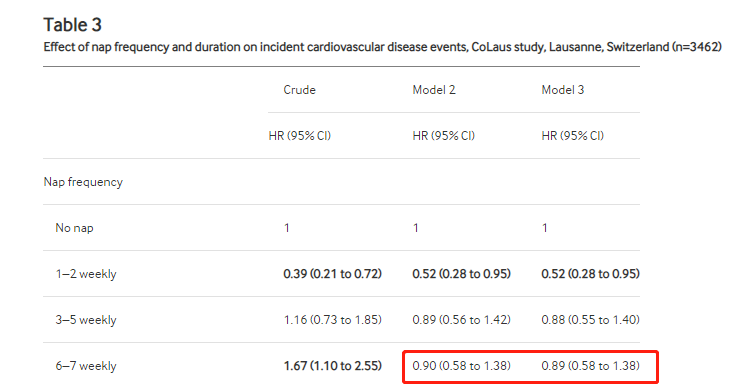This screenshot has height=388, width=741.
Task: Select the HR (95% CI) label under Model 2
Action: point(443,136)
